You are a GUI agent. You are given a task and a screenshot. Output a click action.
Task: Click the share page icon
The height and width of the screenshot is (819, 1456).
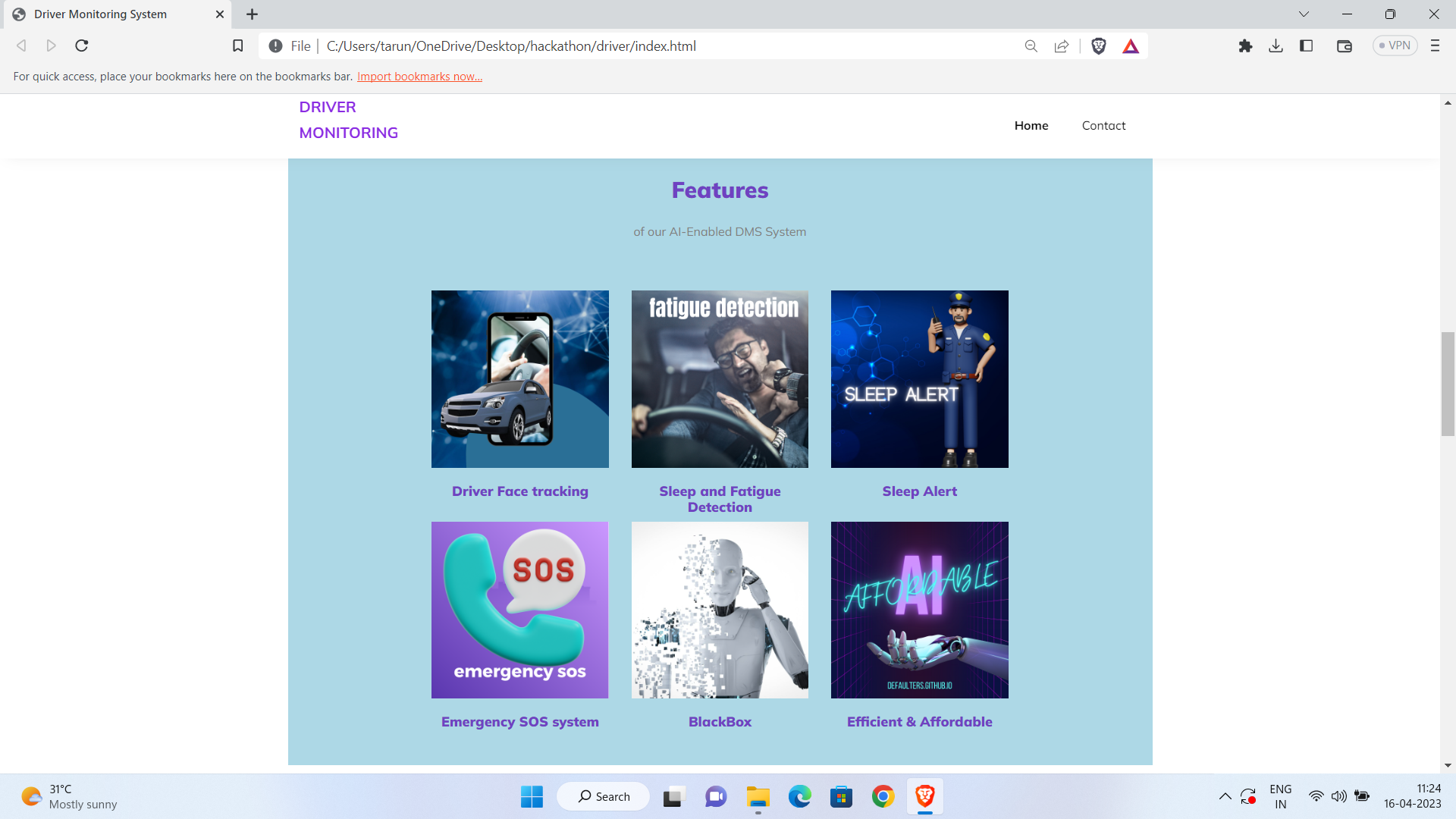pos(1062,46)
